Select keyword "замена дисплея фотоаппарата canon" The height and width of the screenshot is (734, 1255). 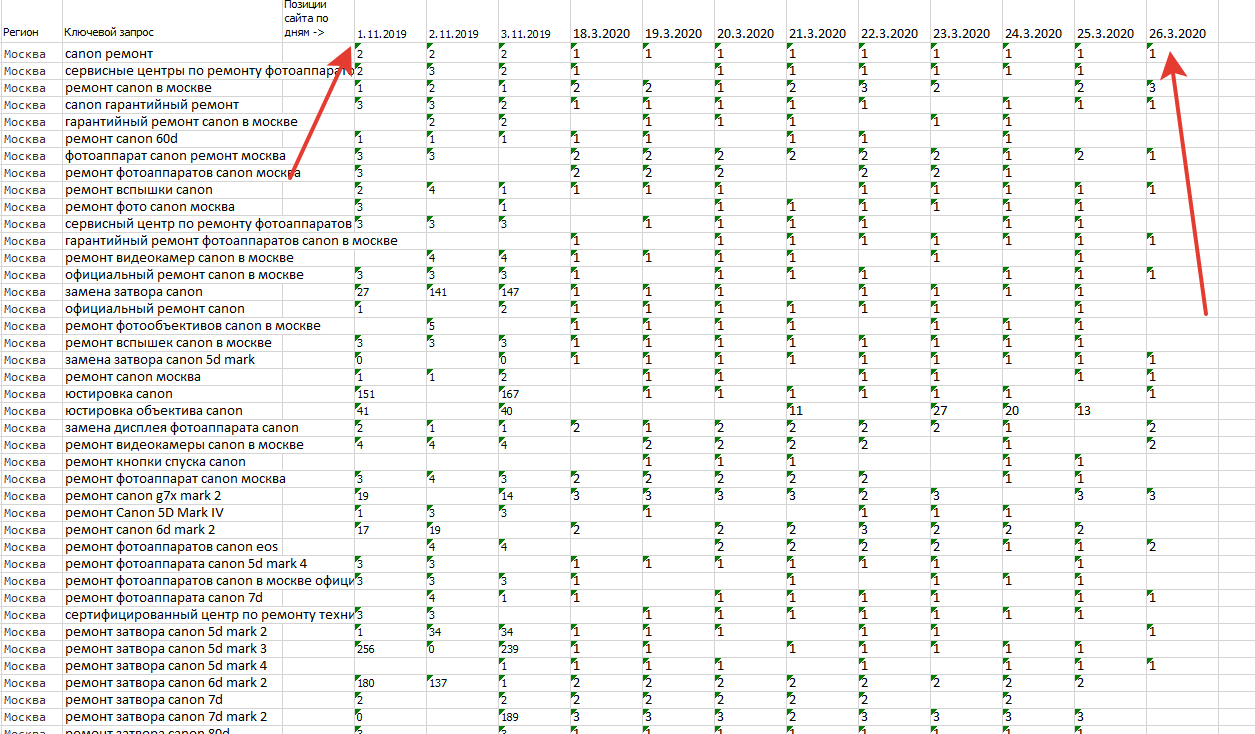tap(182, 427)
